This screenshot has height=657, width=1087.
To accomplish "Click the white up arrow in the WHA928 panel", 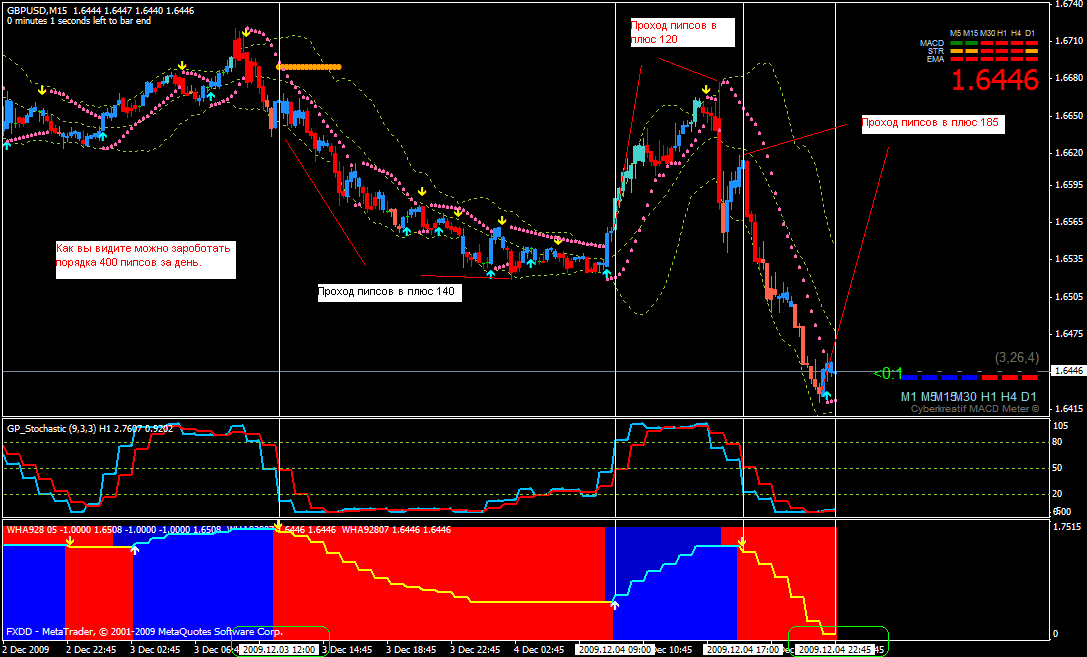I will [x=615, y=604].
